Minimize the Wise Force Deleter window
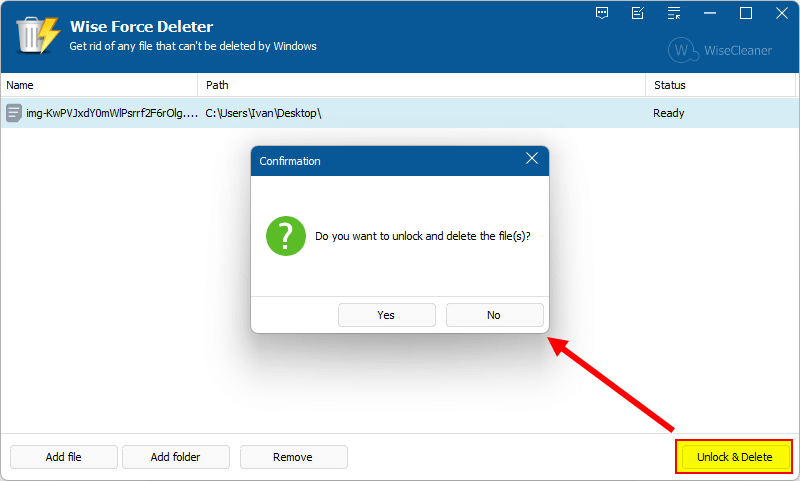Screen dimensions: 800x481 coord(710,13)
